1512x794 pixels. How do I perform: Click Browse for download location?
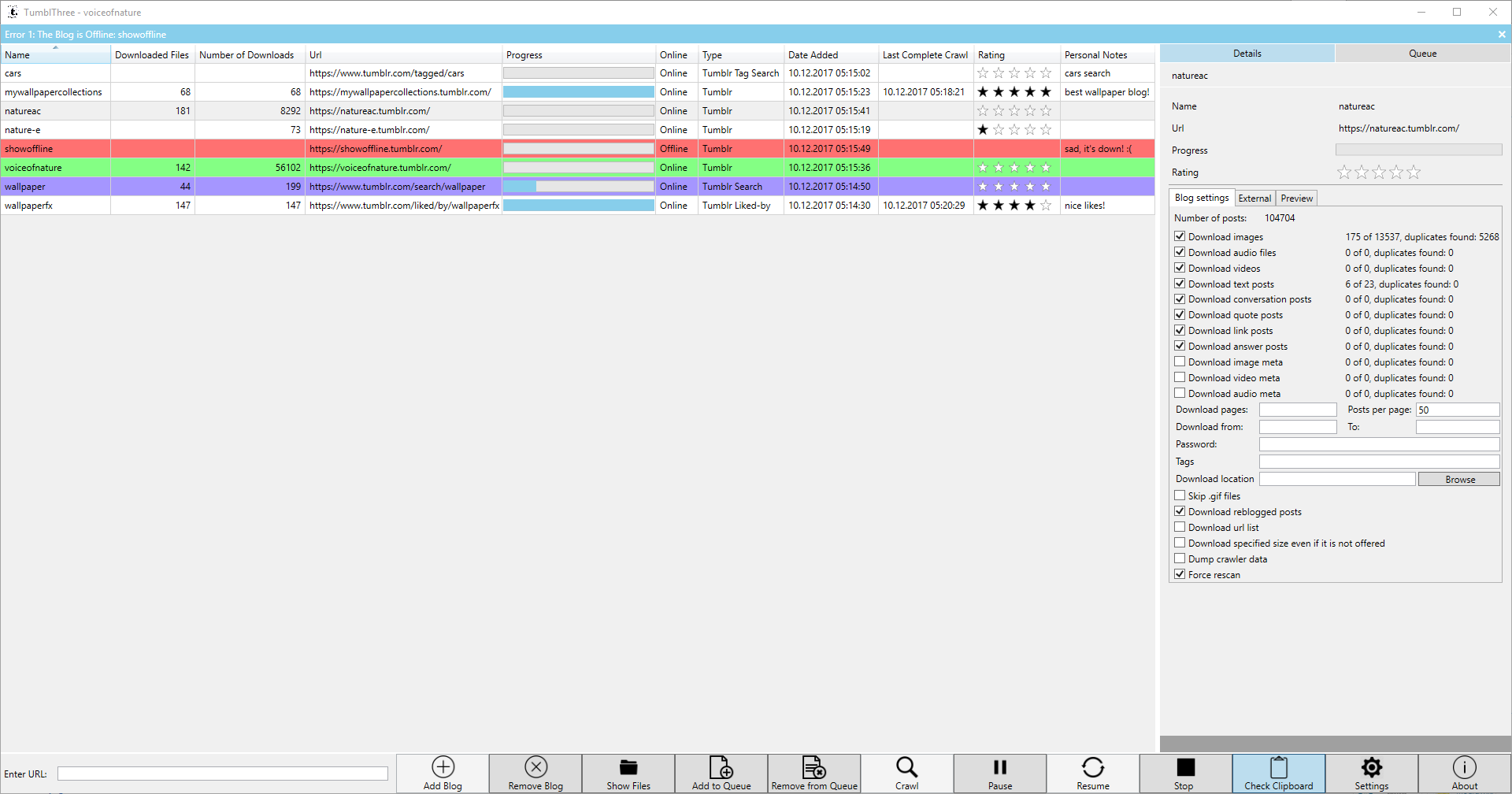[1459, 480]
